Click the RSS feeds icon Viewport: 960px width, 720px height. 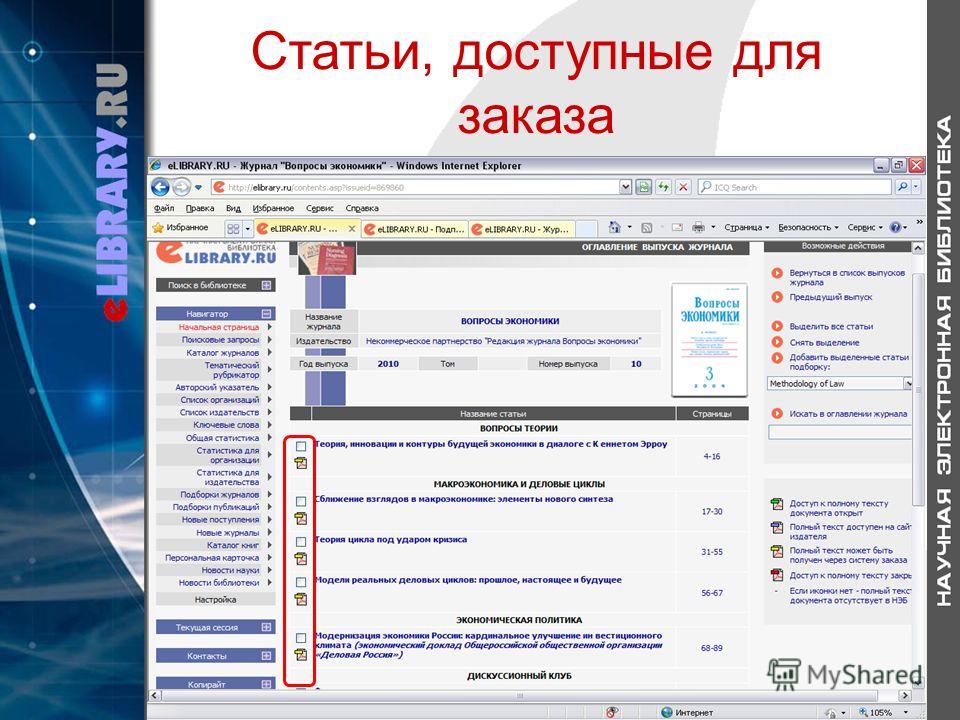[x=646, y=228]
